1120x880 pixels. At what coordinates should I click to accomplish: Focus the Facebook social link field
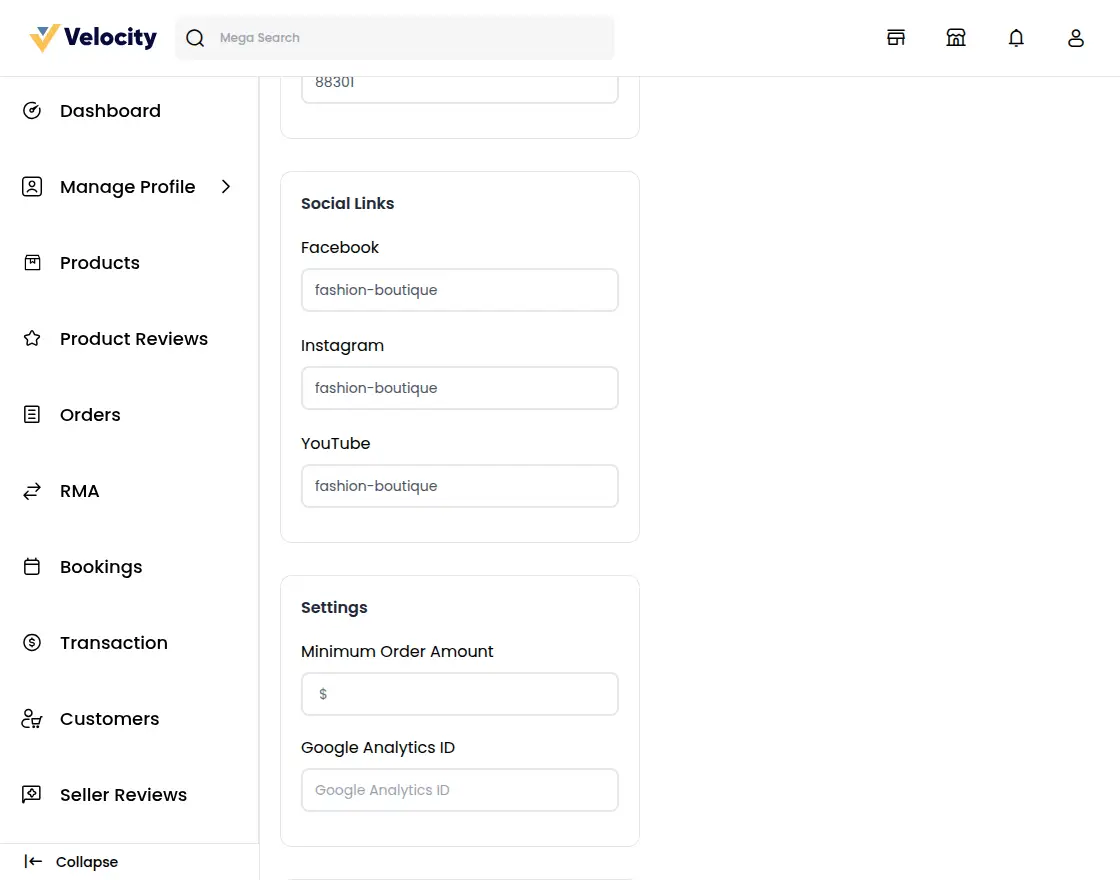pos(459,289)
